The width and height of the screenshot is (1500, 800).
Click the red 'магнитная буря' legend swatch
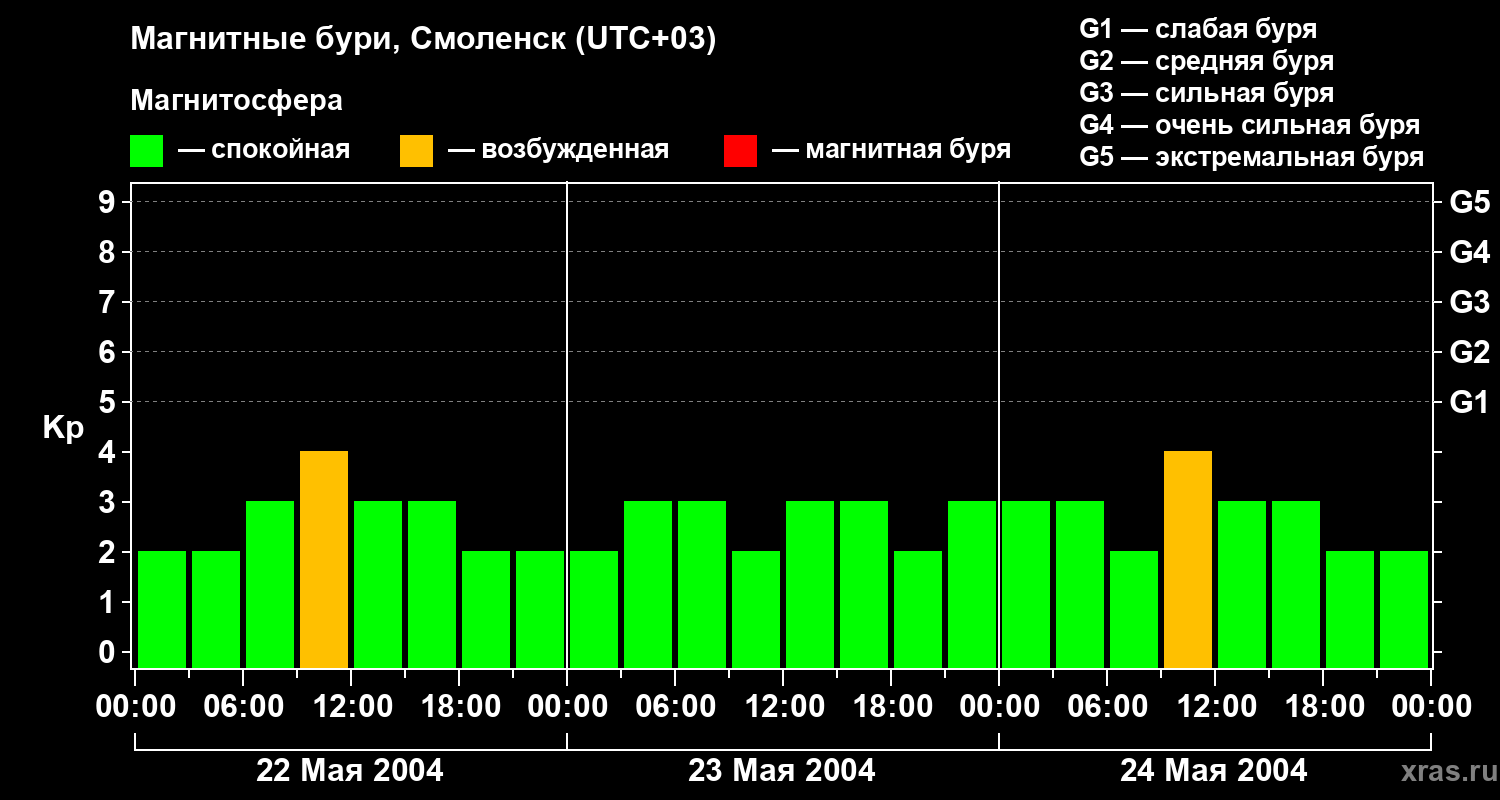740,151
